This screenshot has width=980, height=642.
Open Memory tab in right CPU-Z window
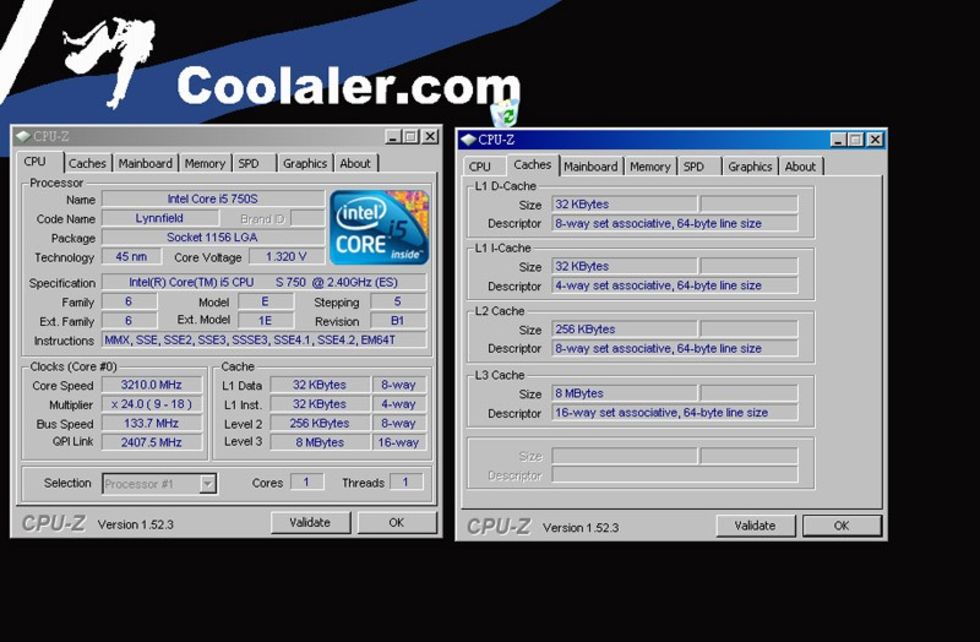(x=650, y=166)
